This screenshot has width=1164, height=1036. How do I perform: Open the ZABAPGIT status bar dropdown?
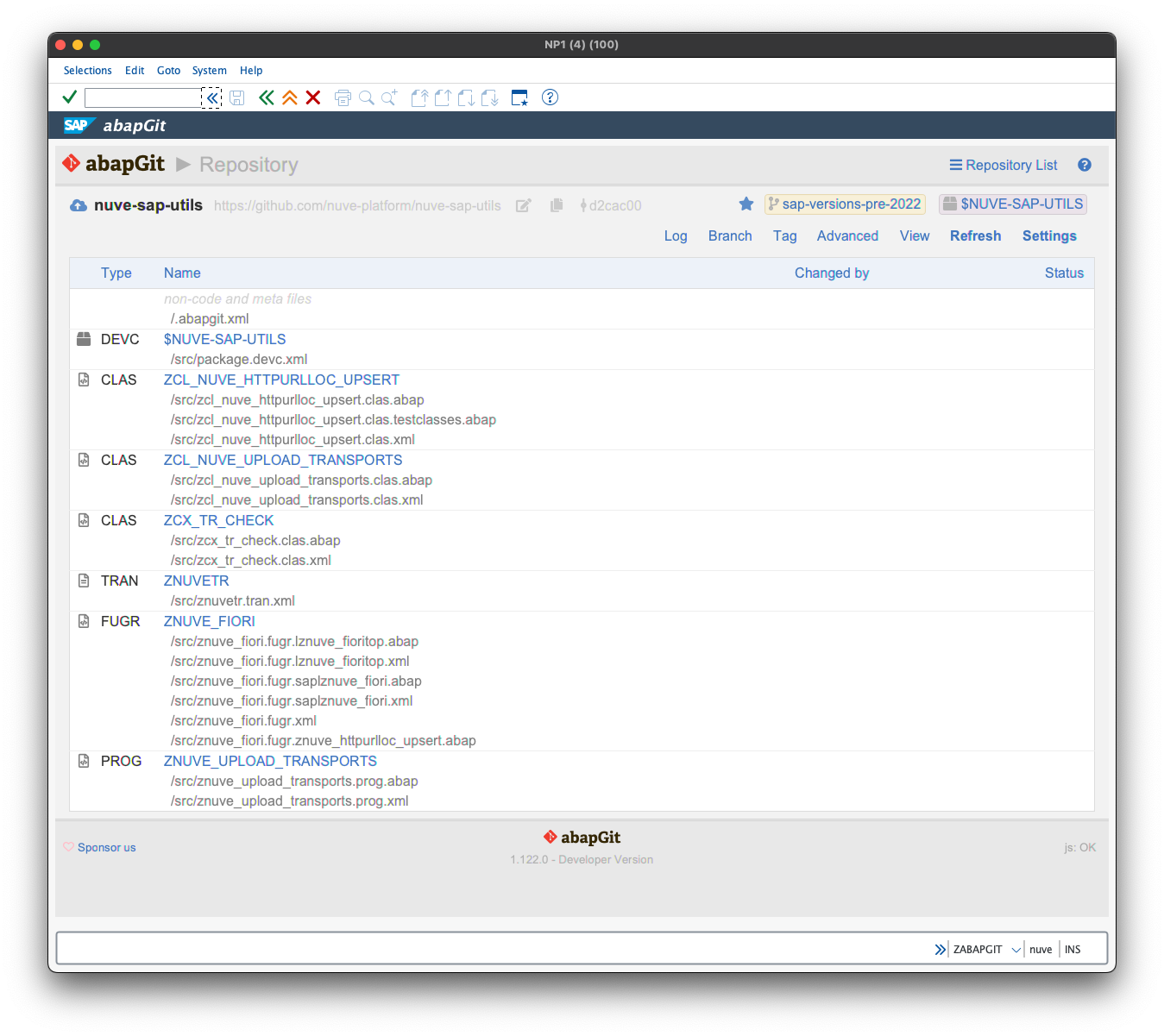coord(1016,950)
